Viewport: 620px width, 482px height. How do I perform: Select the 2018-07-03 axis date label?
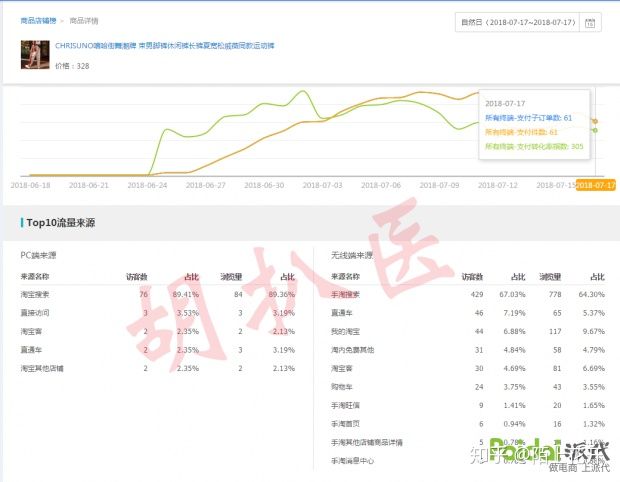[x=322, y=185]
